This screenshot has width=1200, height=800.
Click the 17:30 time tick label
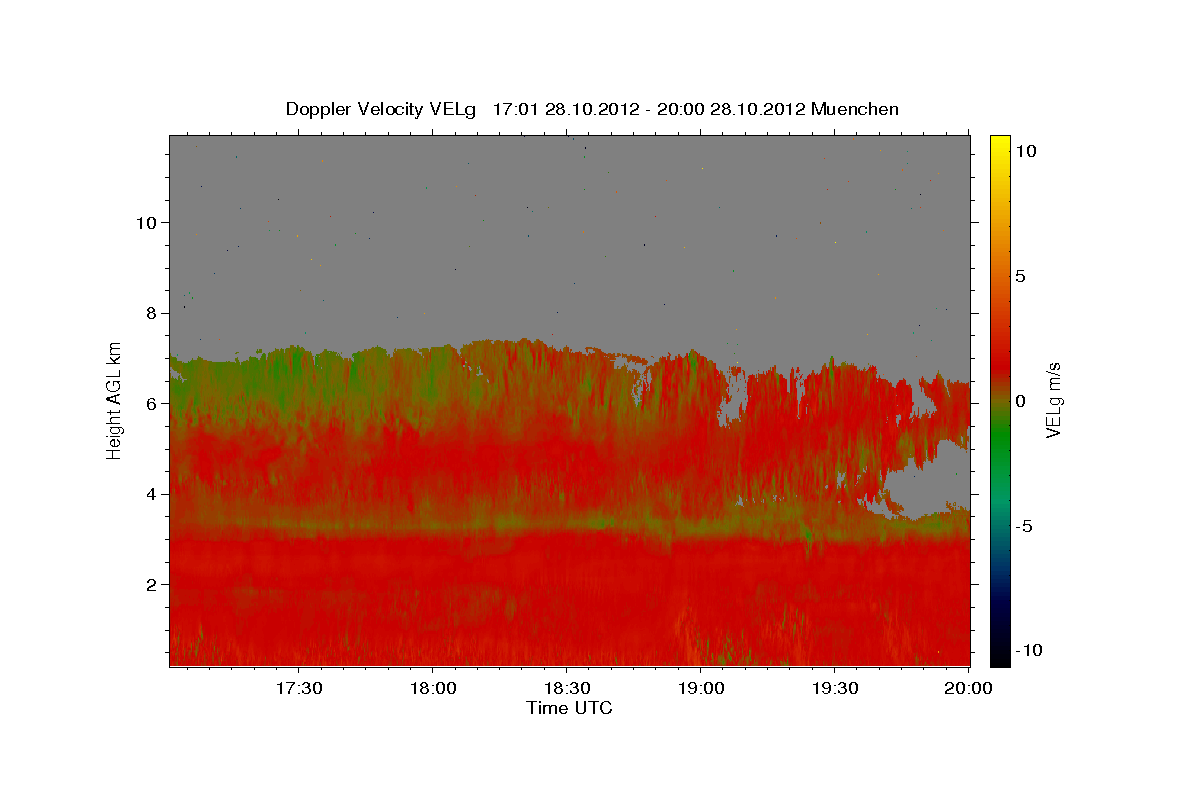click(298, 688)
